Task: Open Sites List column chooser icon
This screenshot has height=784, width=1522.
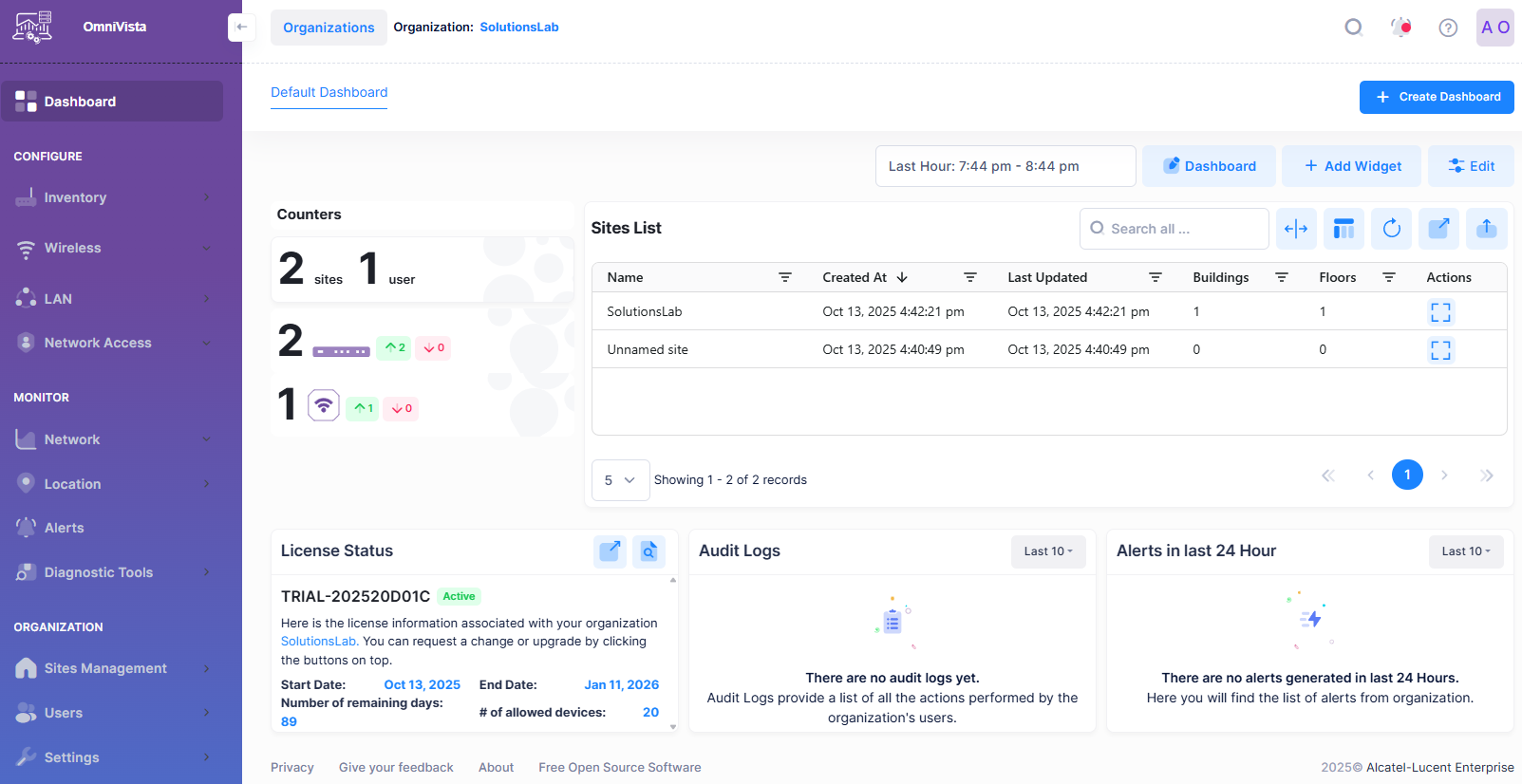Action: (1343, 229)
